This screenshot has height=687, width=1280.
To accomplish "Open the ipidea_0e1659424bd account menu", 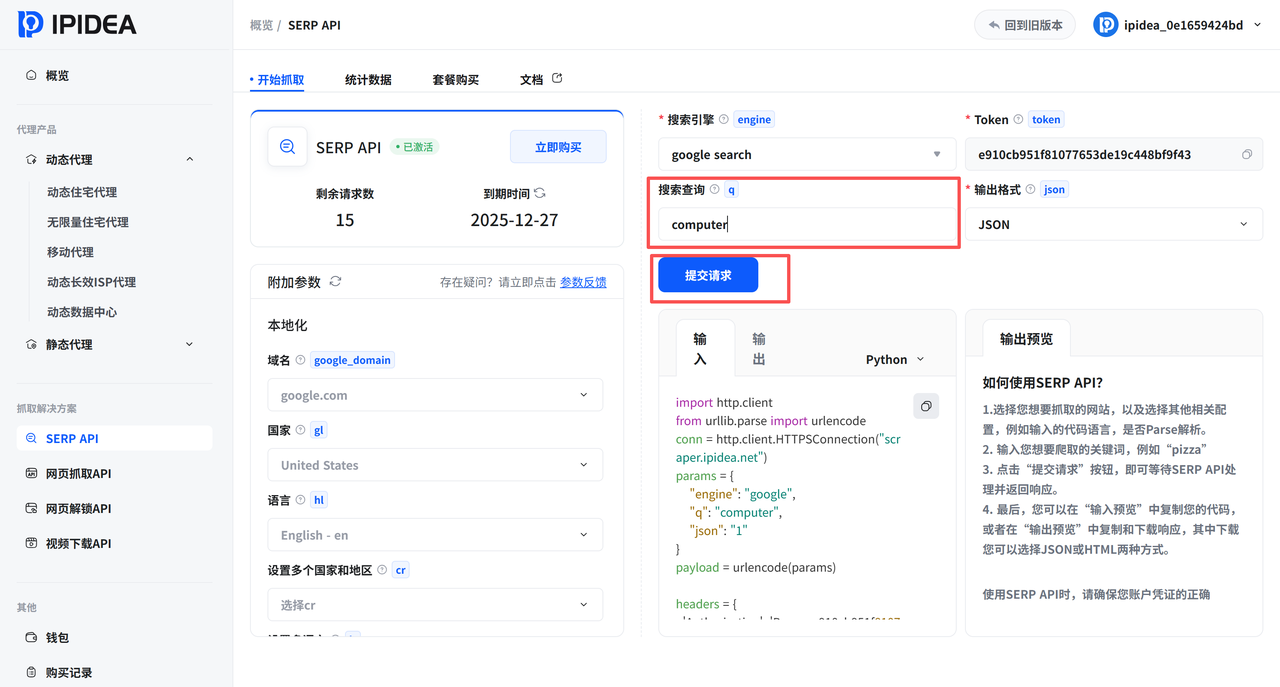I will point(1178,25).
